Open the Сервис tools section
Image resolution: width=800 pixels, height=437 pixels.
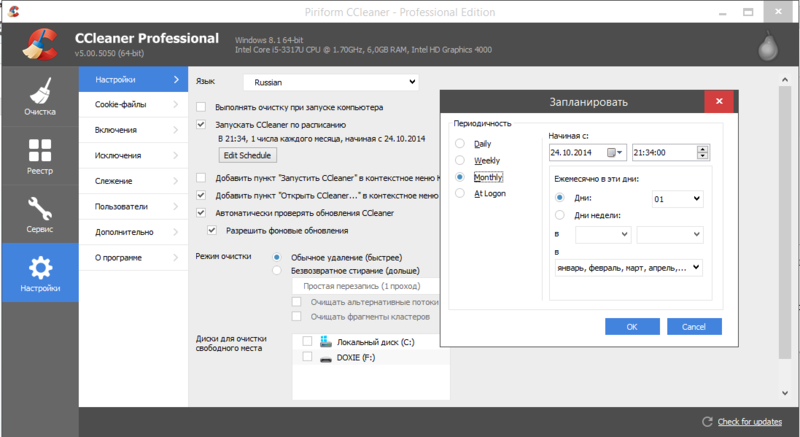[40, 214]
